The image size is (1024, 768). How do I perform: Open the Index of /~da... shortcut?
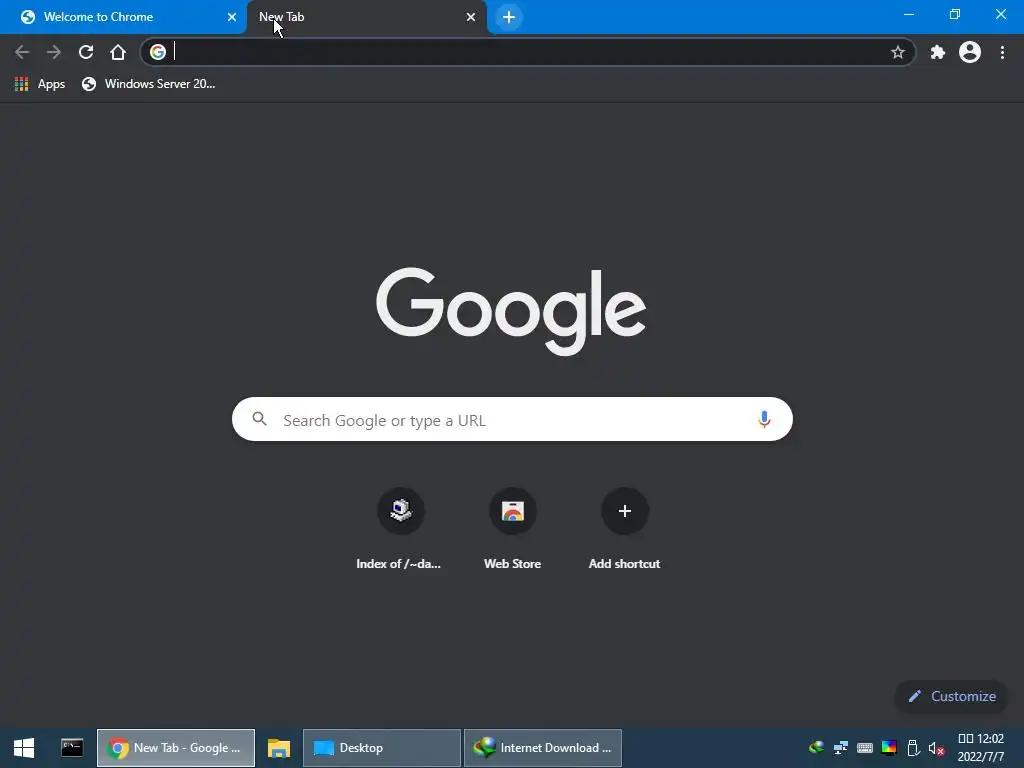point(399,529)
